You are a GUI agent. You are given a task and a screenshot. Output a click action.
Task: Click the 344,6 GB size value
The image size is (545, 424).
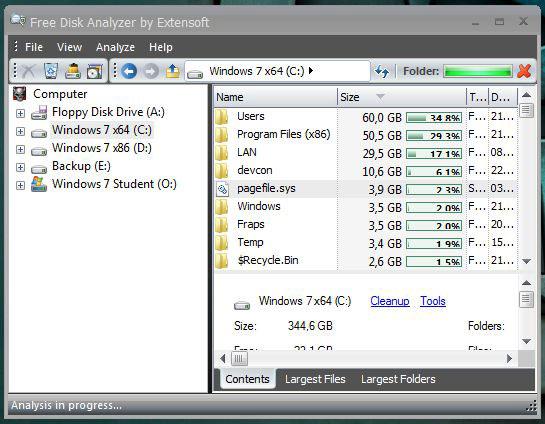[310, 326]
